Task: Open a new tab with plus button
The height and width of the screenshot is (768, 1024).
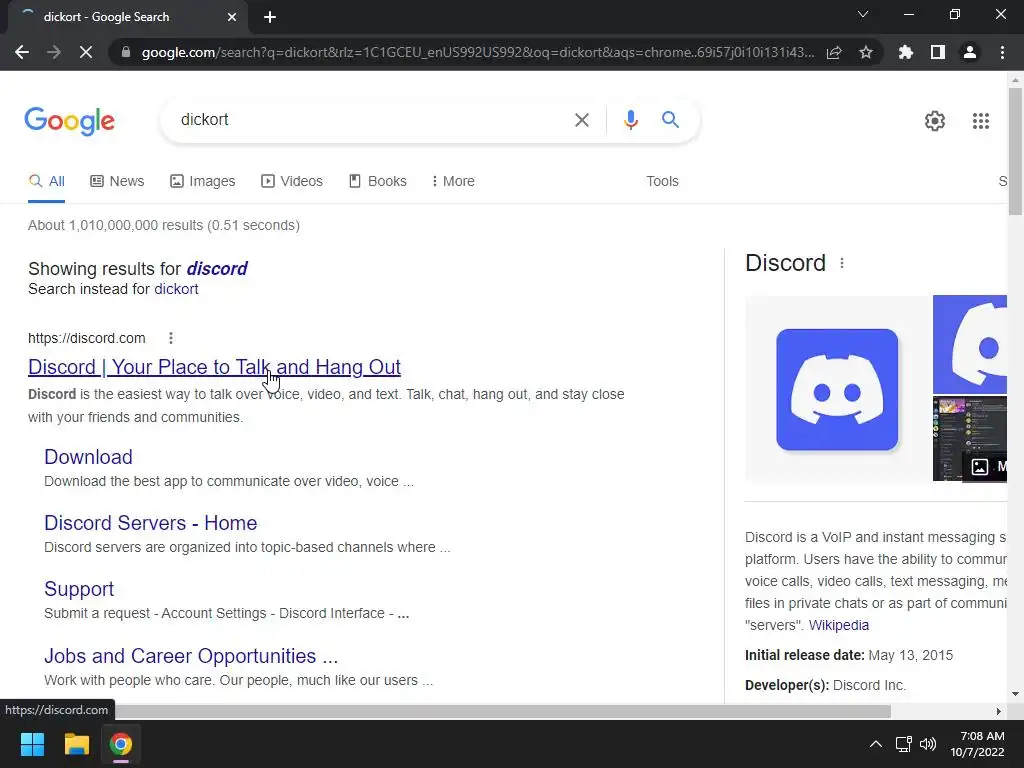Action: [270, 17]
